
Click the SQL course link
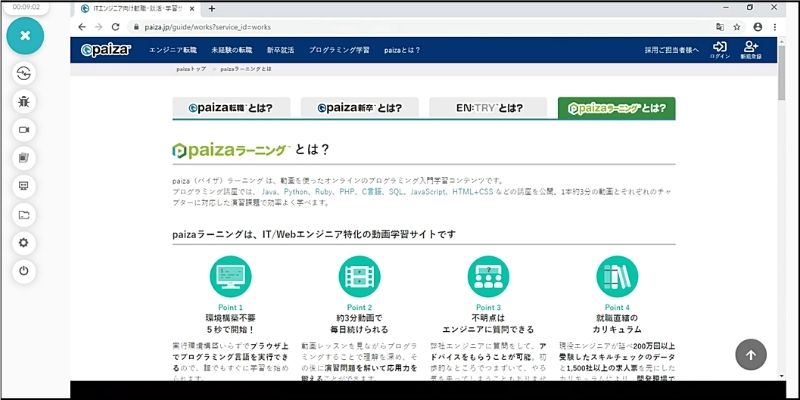click(x=396, y=192)
